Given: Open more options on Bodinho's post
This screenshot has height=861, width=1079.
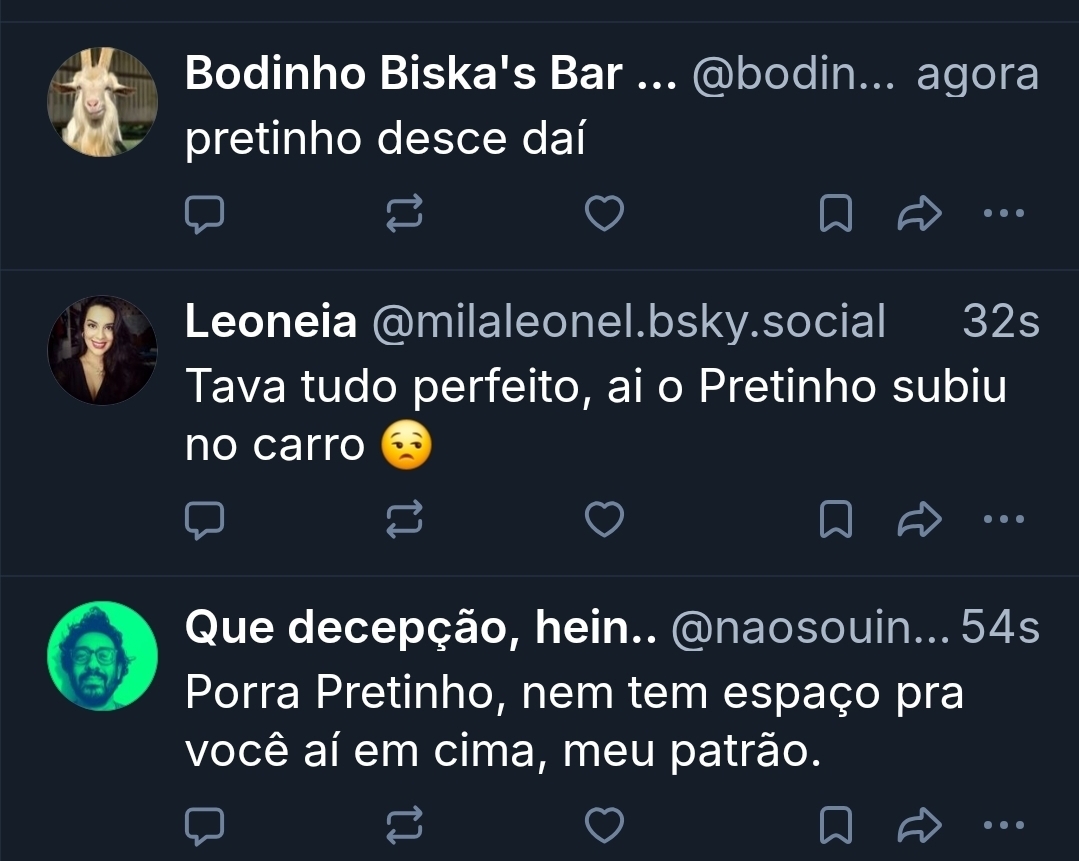Looking at the screenshot, I should click(1004, 213).
